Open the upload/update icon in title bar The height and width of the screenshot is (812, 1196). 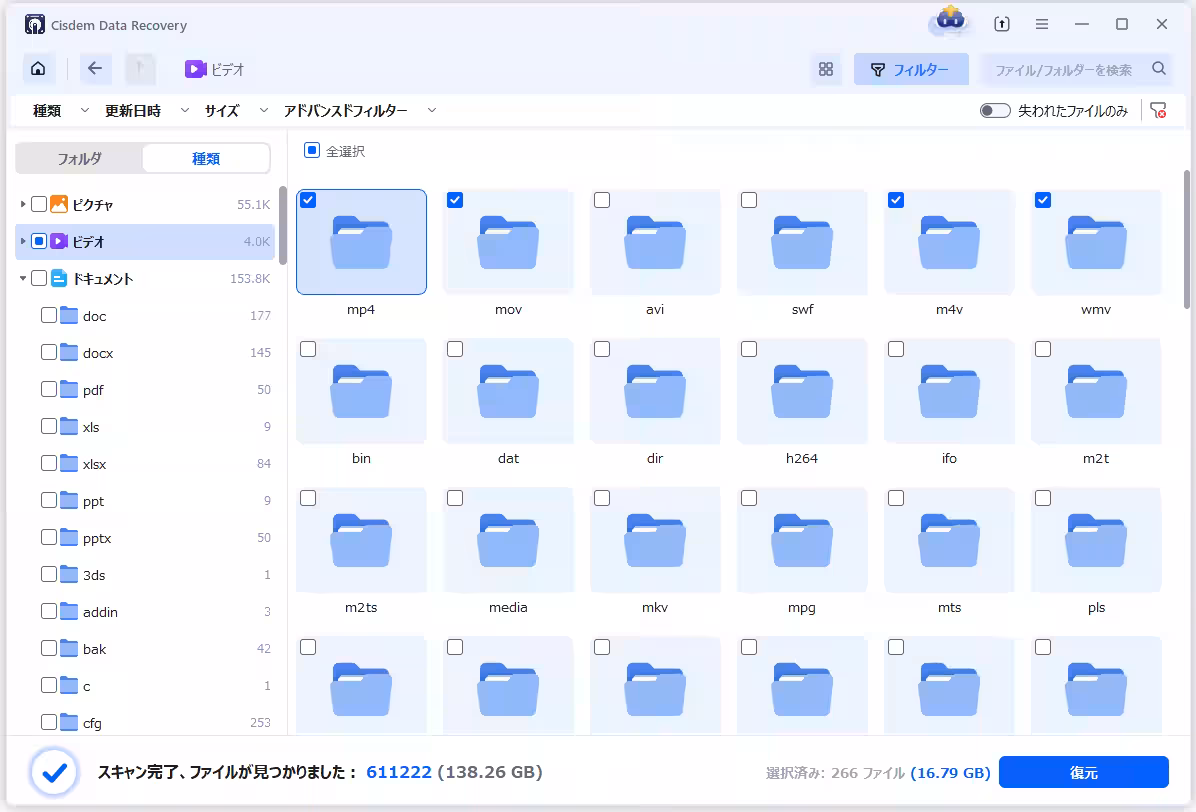tap(1002, 25)
